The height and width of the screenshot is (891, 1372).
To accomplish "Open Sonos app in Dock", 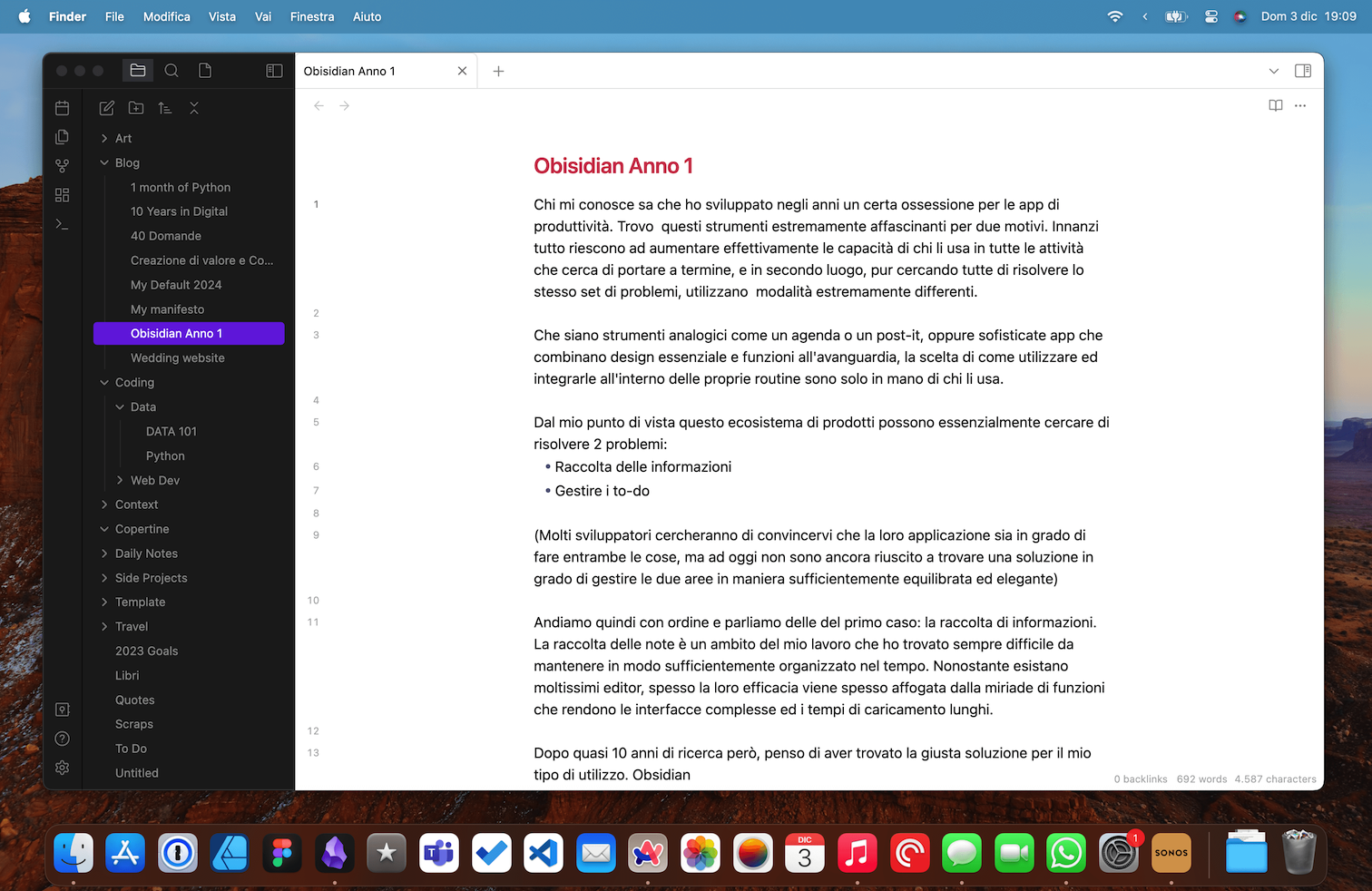I will pos(1171,853).
